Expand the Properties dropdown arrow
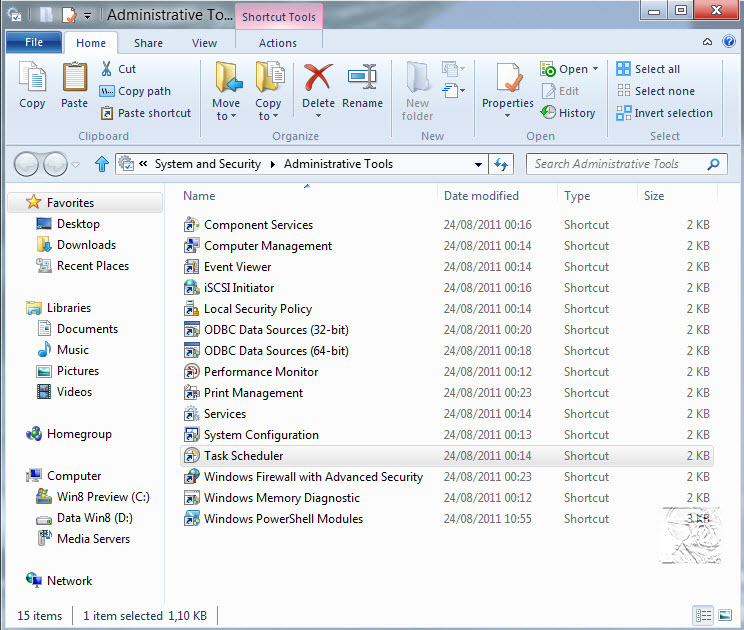The image size is (744, 630). 507,116
